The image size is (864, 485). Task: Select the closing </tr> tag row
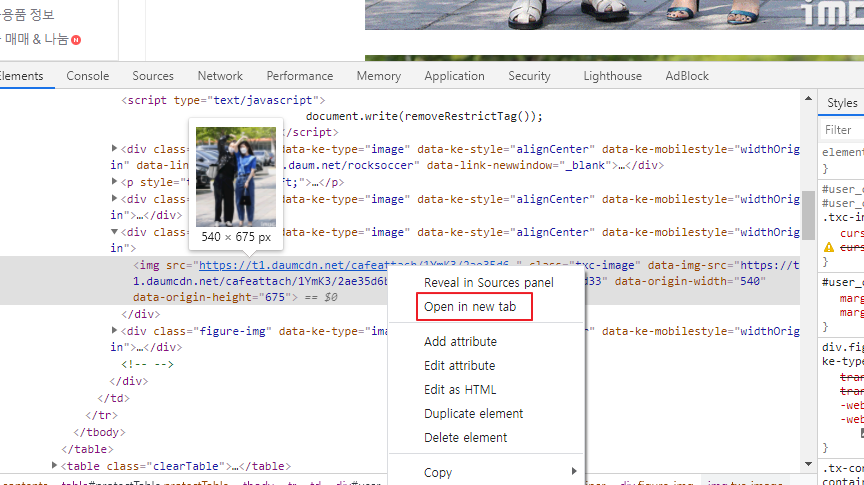(101, 416)
